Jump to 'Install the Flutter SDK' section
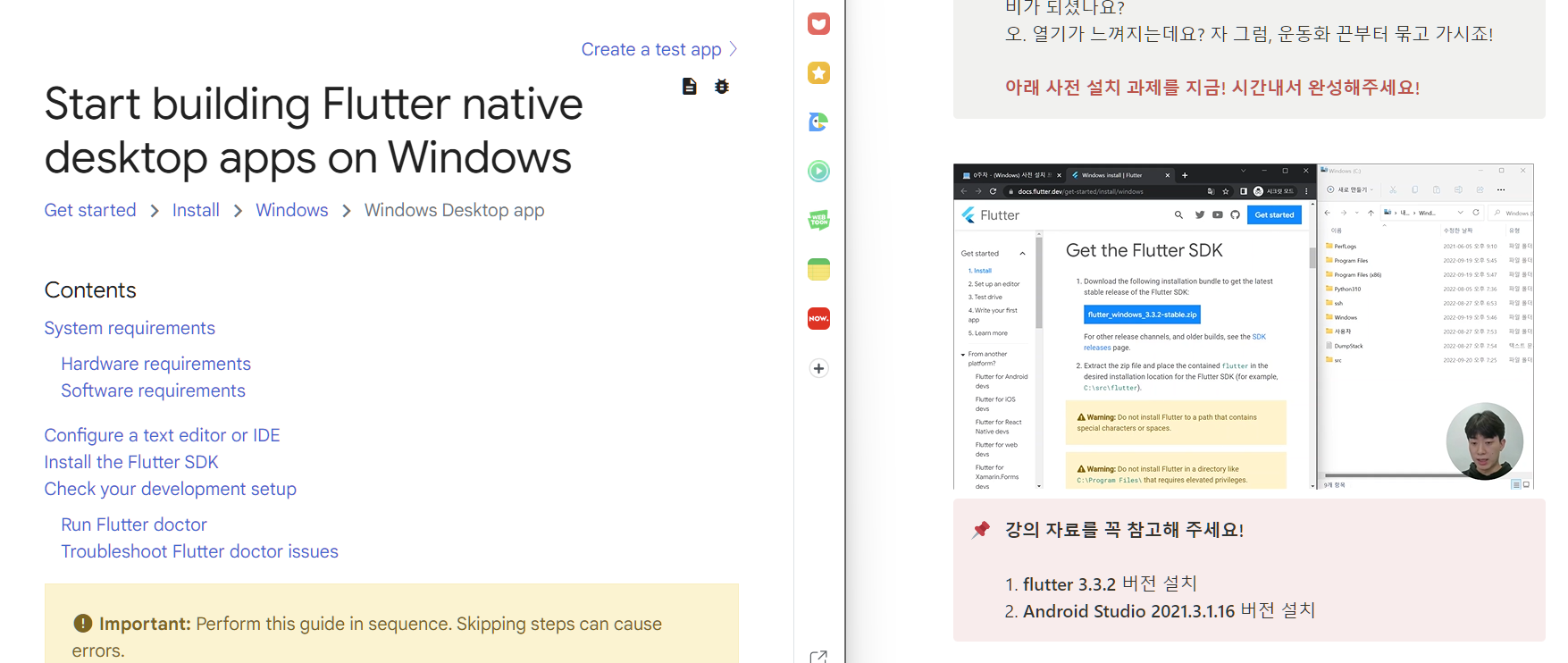Image resolution: width=1568 pixels, height=663 pixels. [x=131, y=462]
